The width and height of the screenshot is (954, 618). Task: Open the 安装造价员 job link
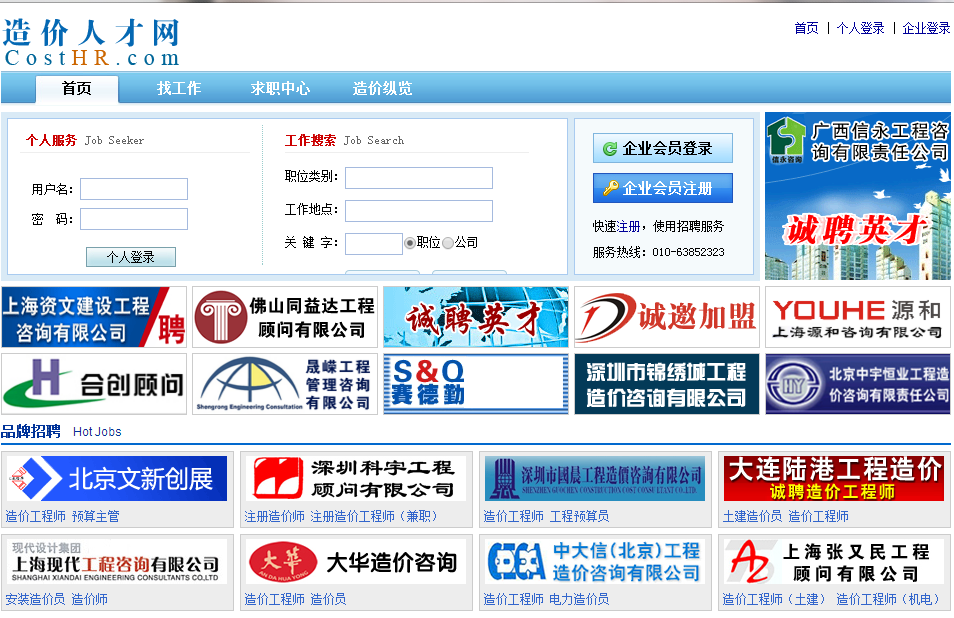[35, 599]
